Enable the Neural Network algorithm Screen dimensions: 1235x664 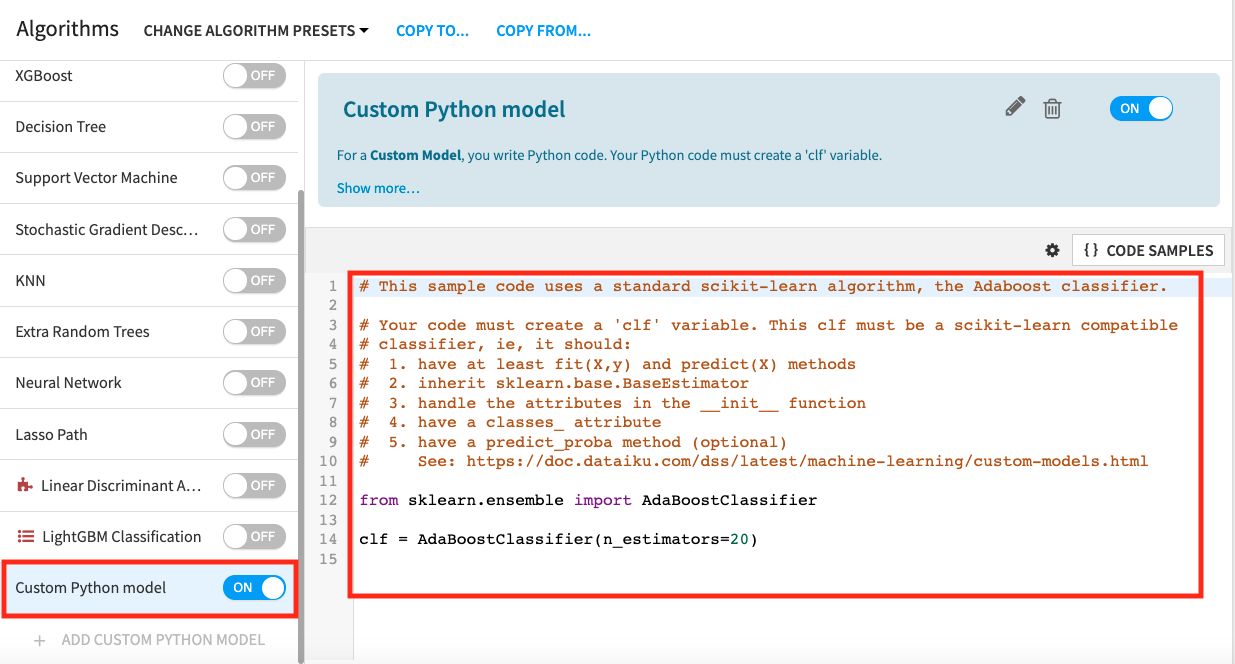point(254,382)
